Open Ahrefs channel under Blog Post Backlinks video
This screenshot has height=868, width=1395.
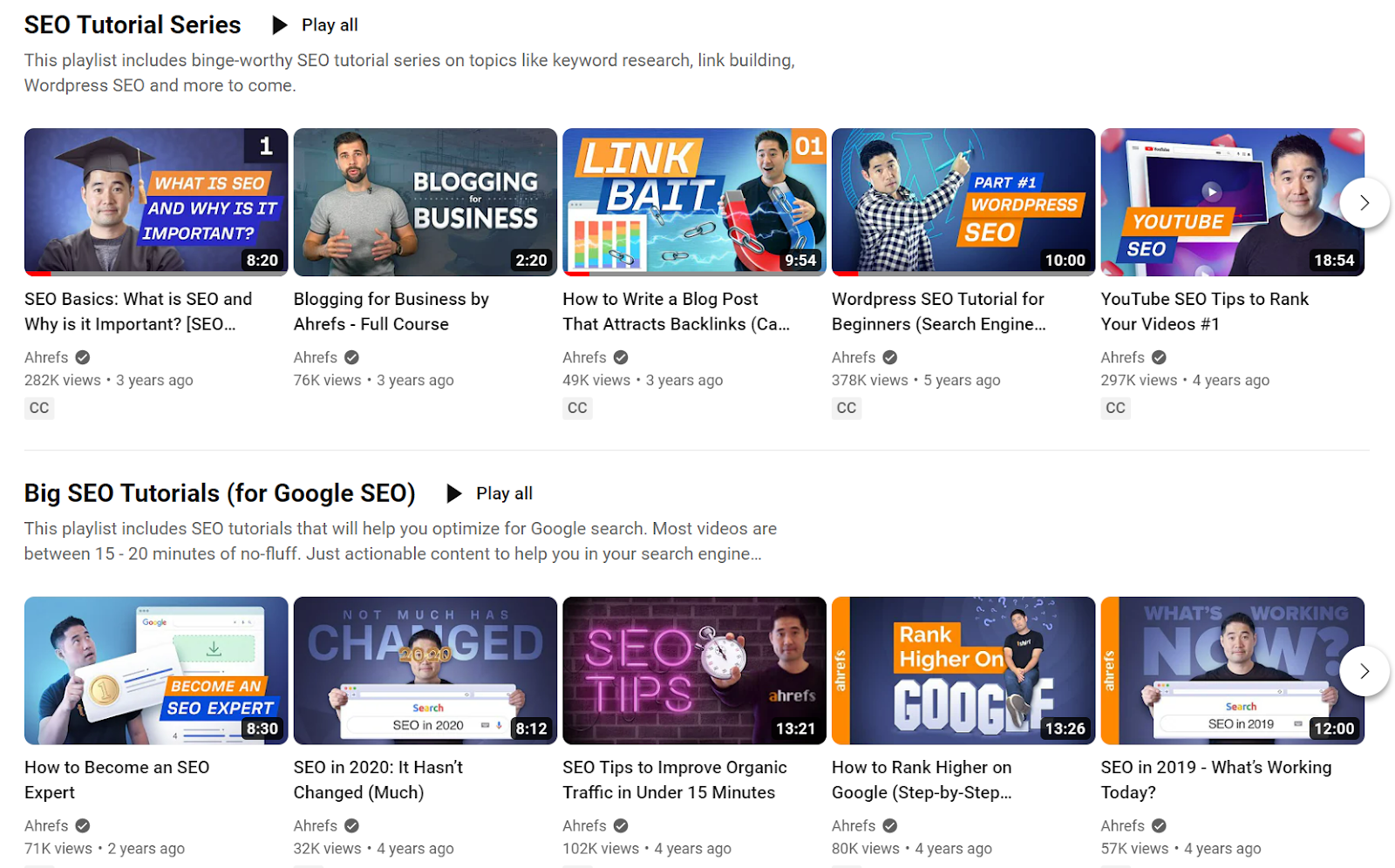(x=584, y=357)
